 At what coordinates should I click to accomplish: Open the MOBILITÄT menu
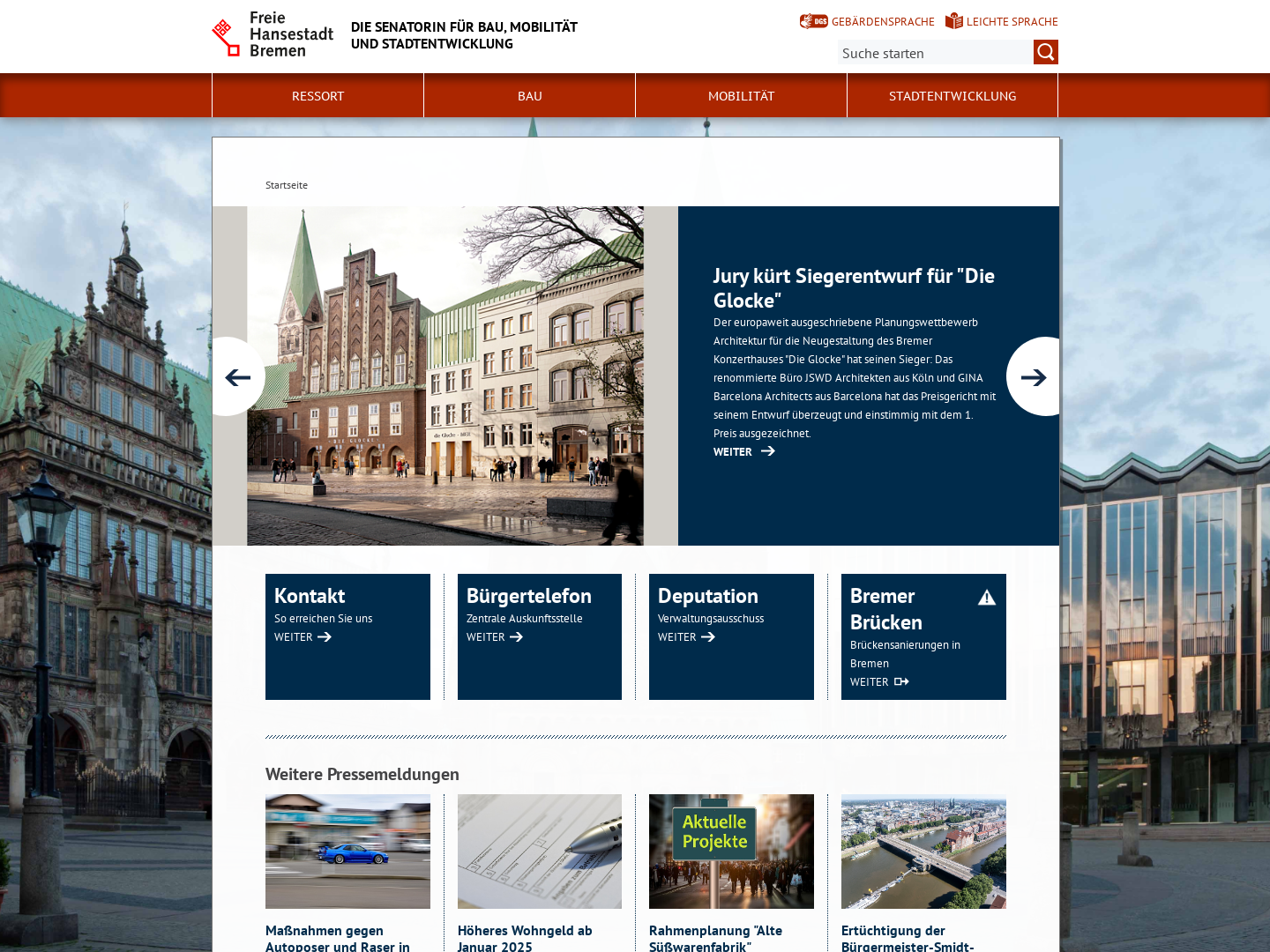click(741, 95)
